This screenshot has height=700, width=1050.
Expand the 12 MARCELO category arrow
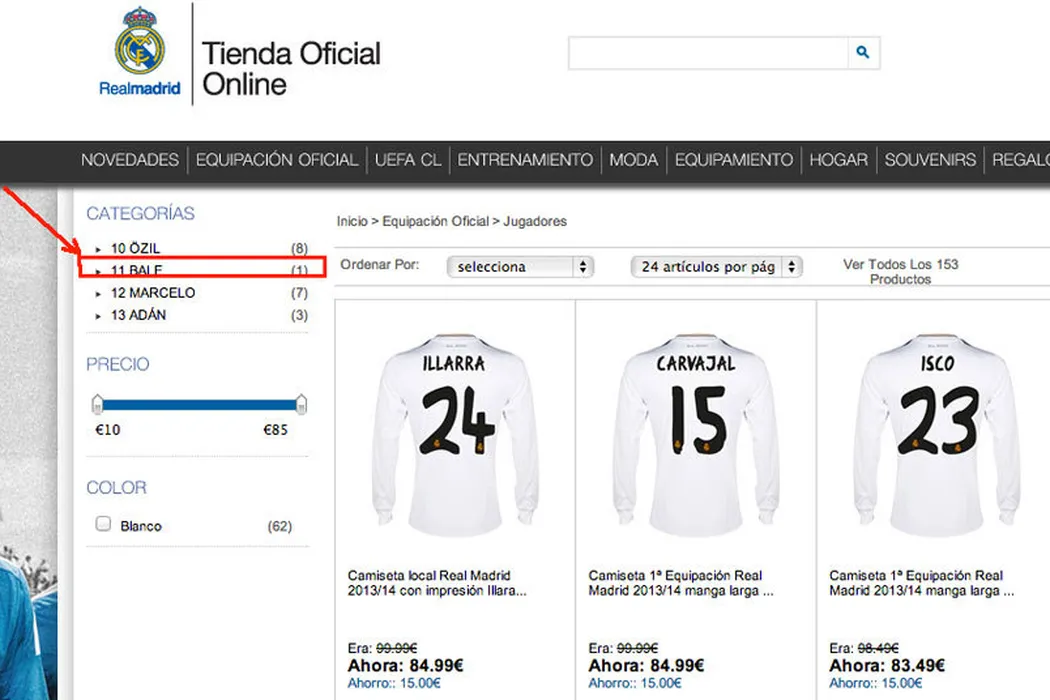coord(98,294)
